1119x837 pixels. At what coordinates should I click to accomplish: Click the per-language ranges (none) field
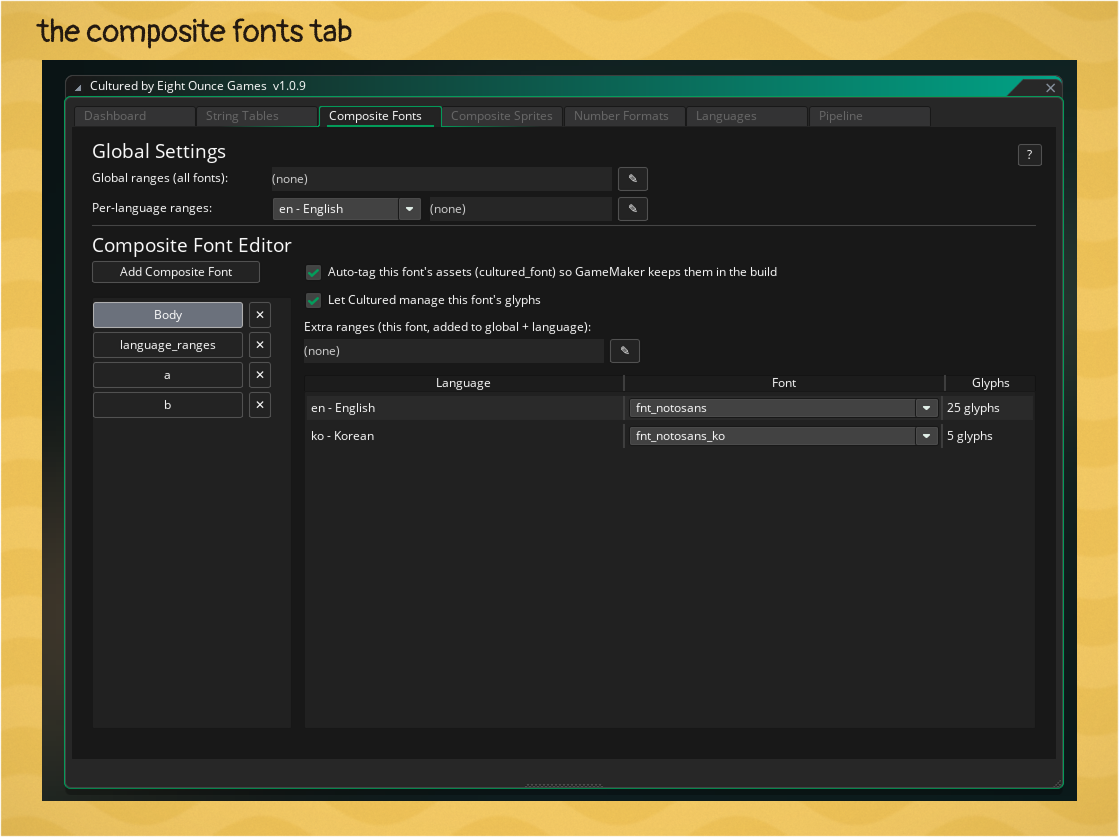pyautogui.click(x=520, y=209)
